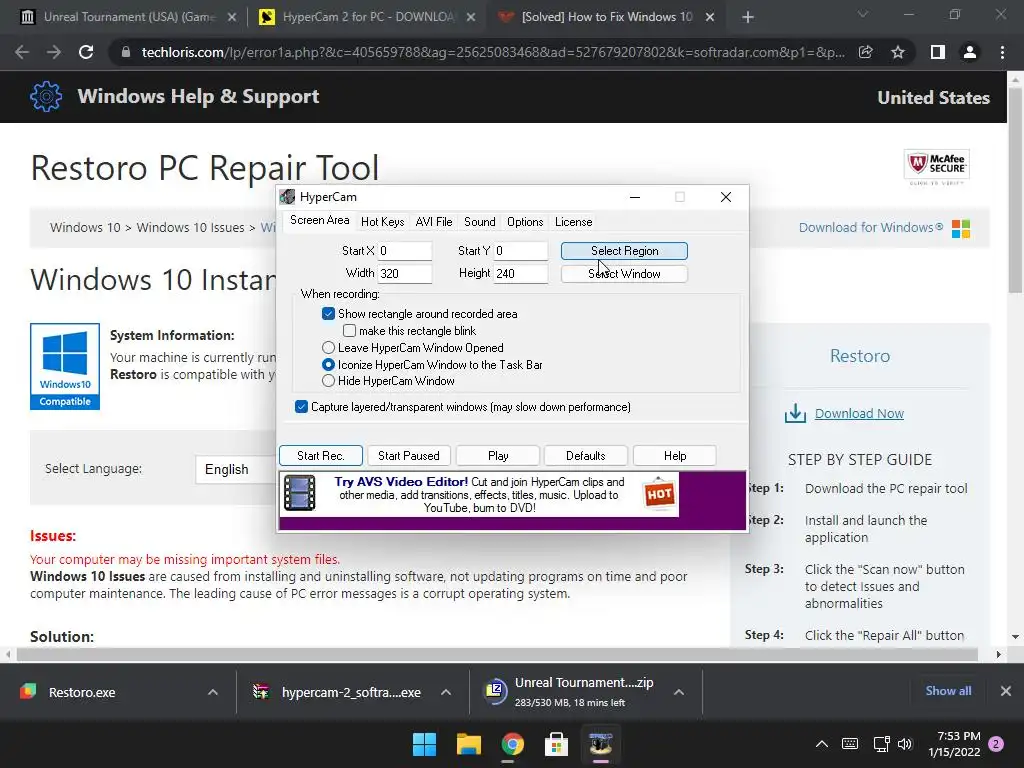Open a new tab with the plus icon
This screenshot has height=768, width=1024.
point(748,18)
